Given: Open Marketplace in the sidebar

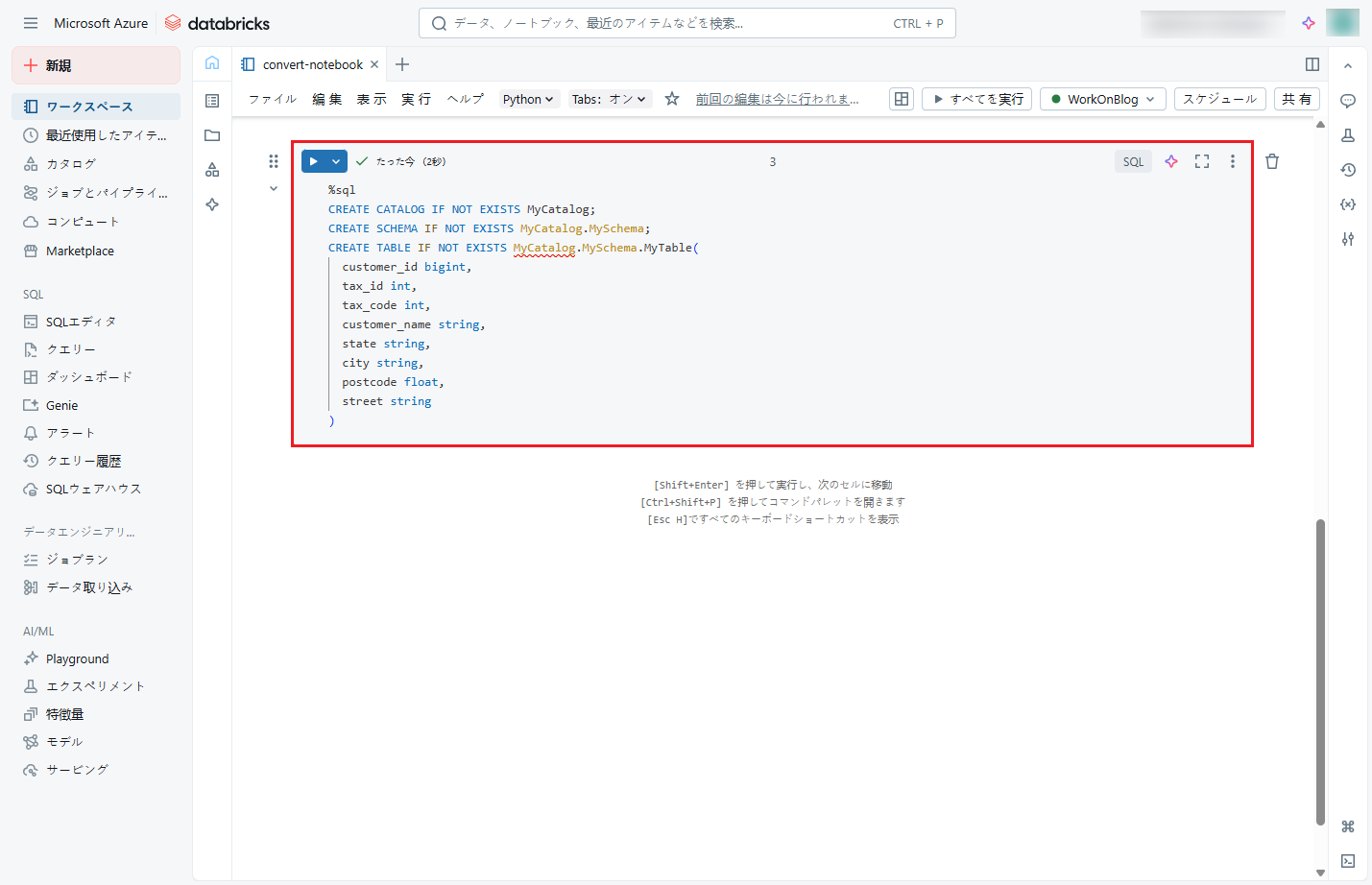Looking at the screenshot, I should 96,251.
